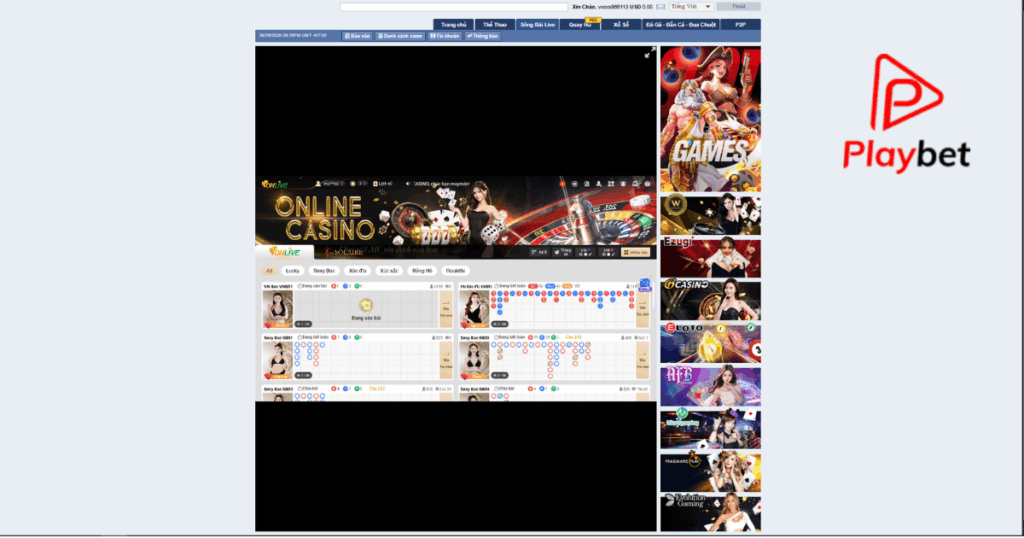Click the empty search field at the page top

pyautogui.click(x=454, y=7)
